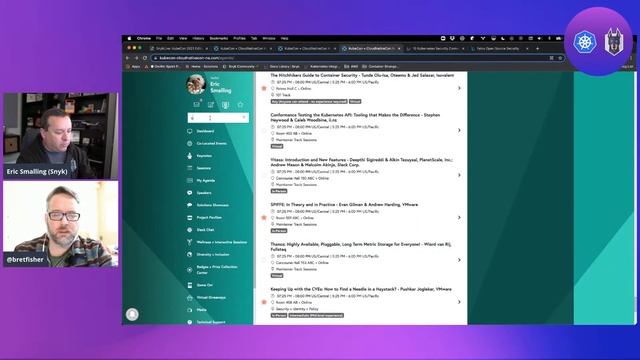Click Eric Smalling profile avatar
640x360 pixels.
[196, 84]
